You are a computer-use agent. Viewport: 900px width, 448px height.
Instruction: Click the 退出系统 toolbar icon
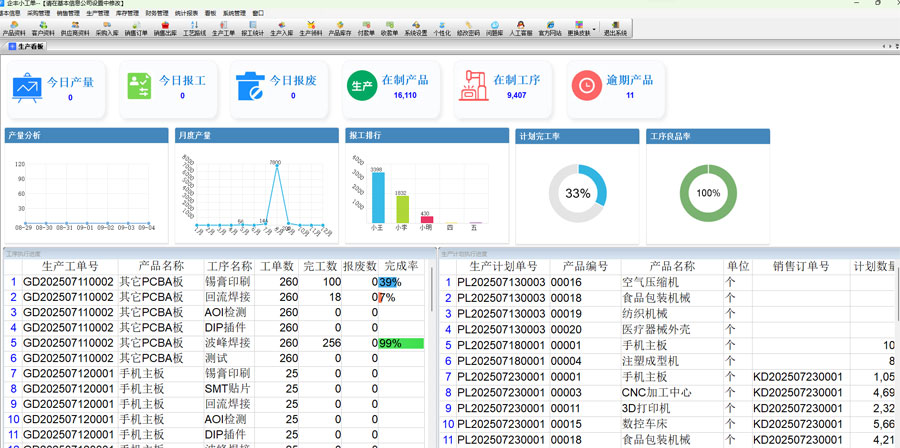615,27
